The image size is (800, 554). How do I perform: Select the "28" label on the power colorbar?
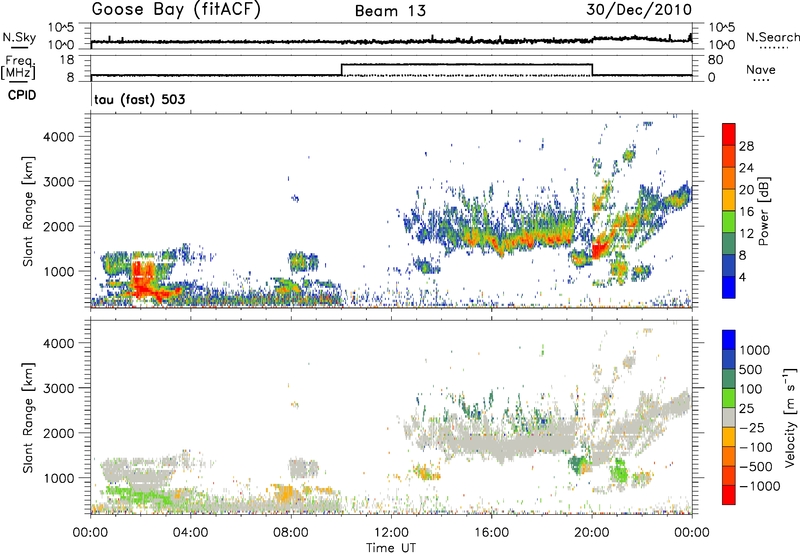[x=746, y=146]
